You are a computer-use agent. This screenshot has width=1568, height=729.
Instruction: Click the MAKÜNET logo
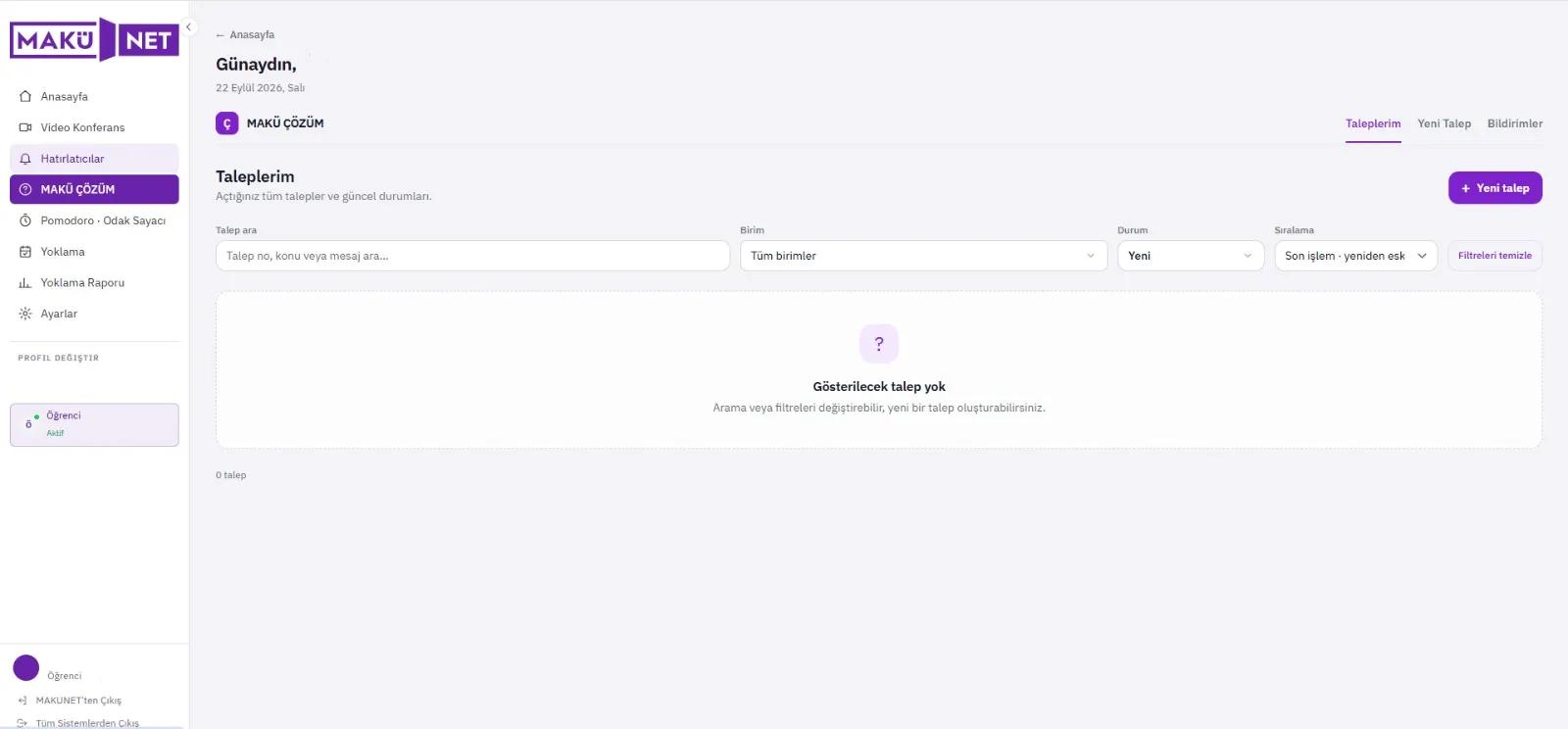(94, 40)
